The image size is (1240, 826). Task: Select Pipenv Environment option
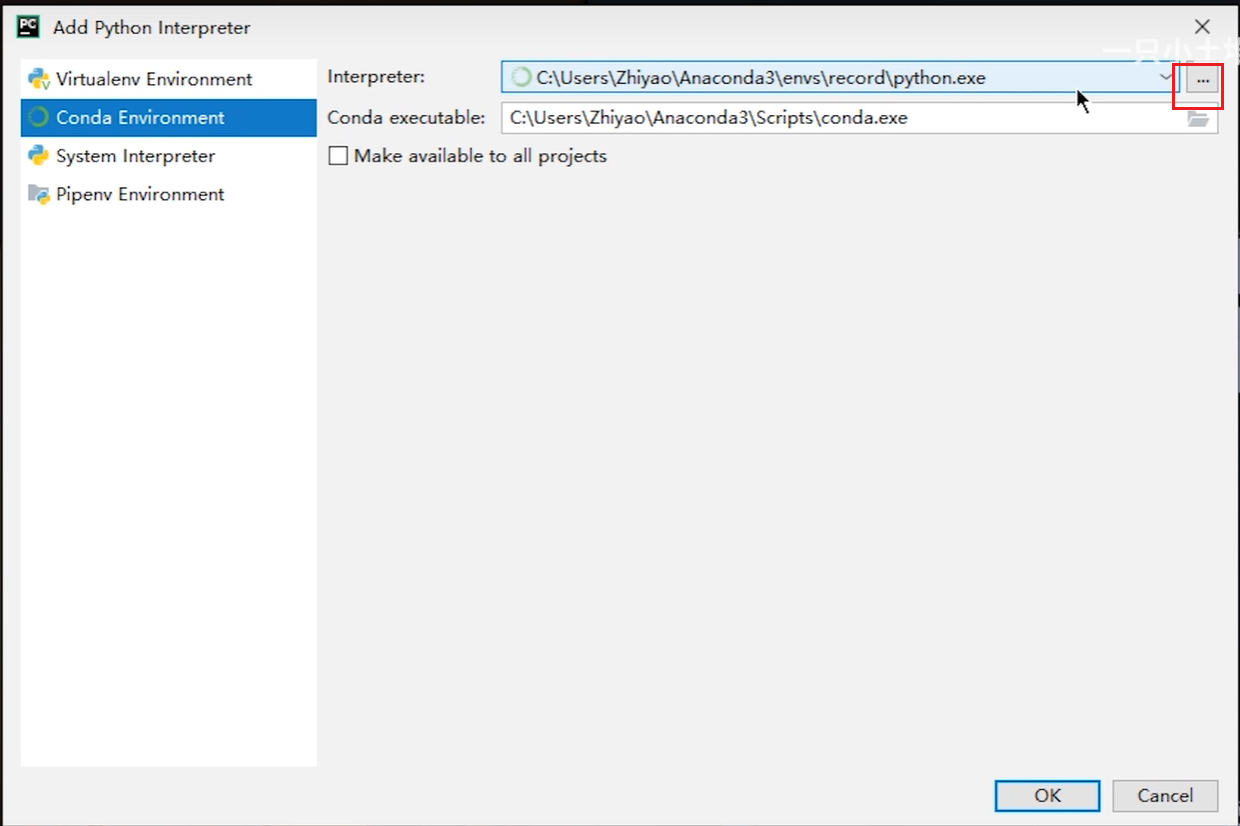[168, 194]
